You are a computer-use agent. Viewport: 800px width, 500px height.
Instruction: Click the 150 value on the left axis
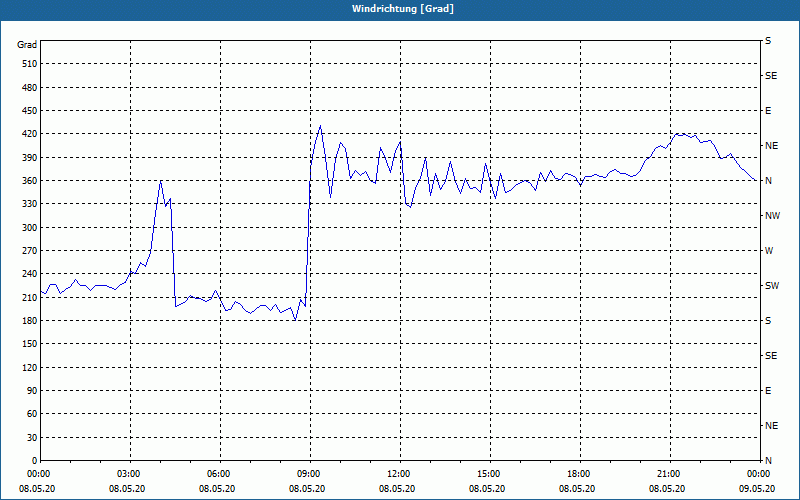(30, 344)
